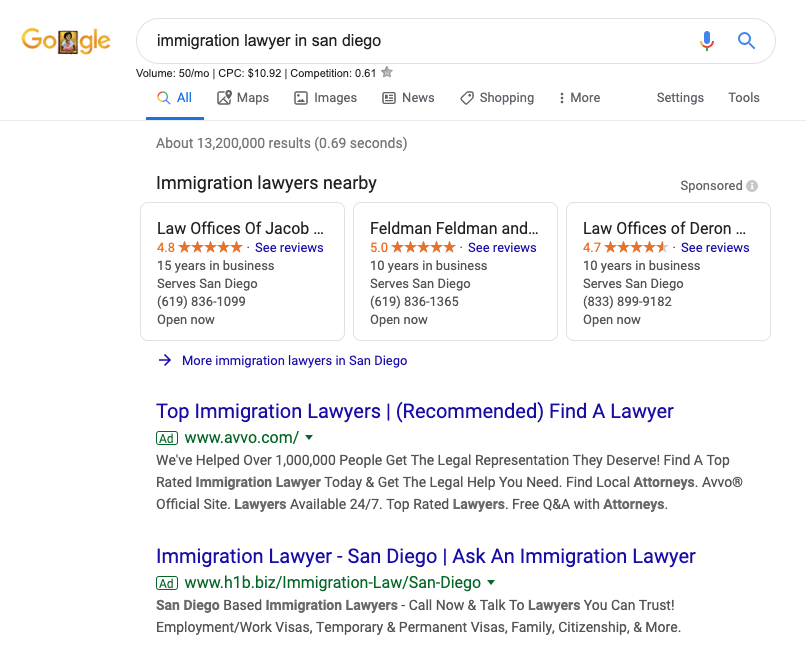Click the blue search magnifier button
This screenshot has width=806, height=659.
746,40
